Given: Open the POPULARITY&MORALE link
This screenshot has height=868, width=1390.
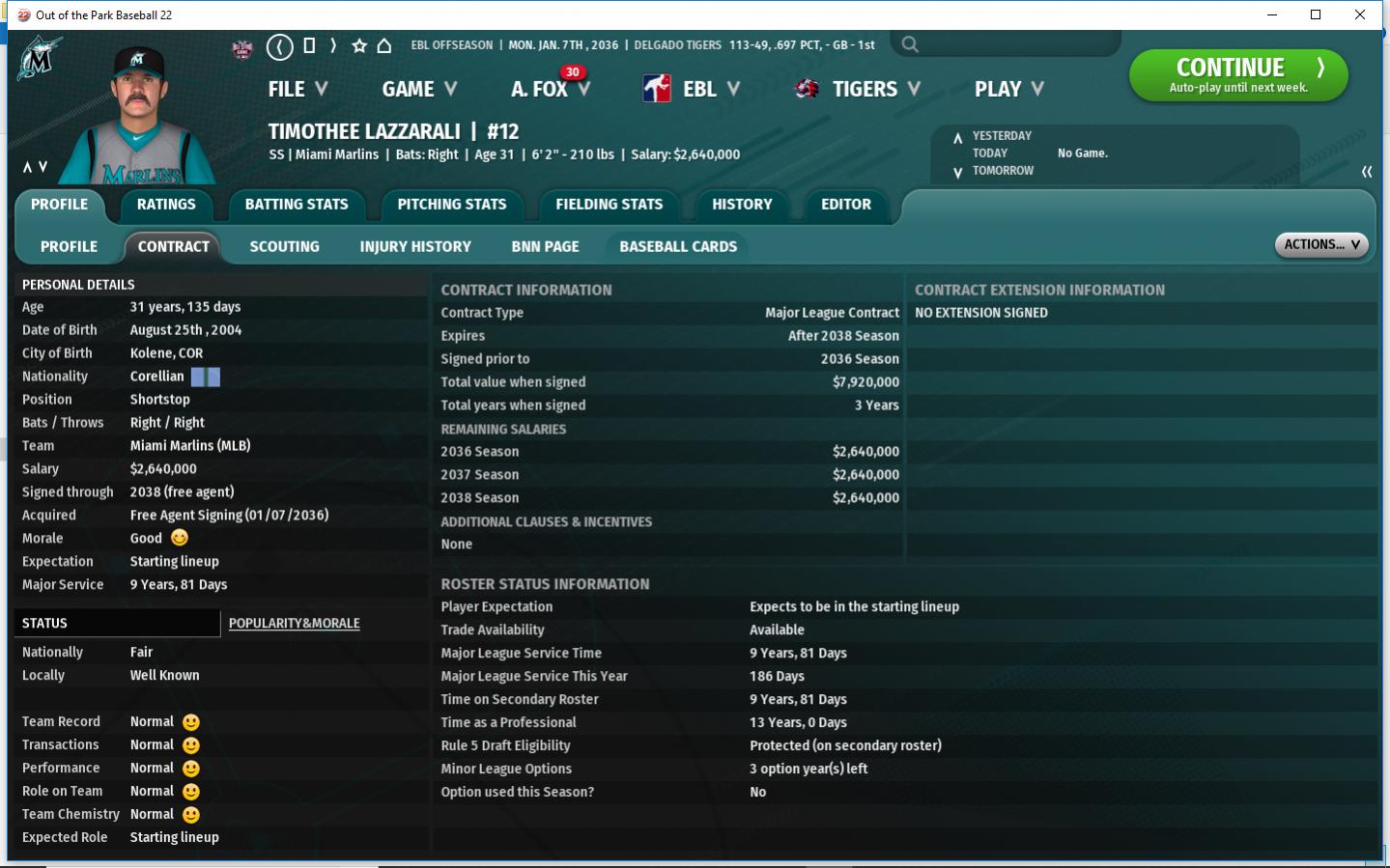Looking at the screenshot, I should [294, 624].
